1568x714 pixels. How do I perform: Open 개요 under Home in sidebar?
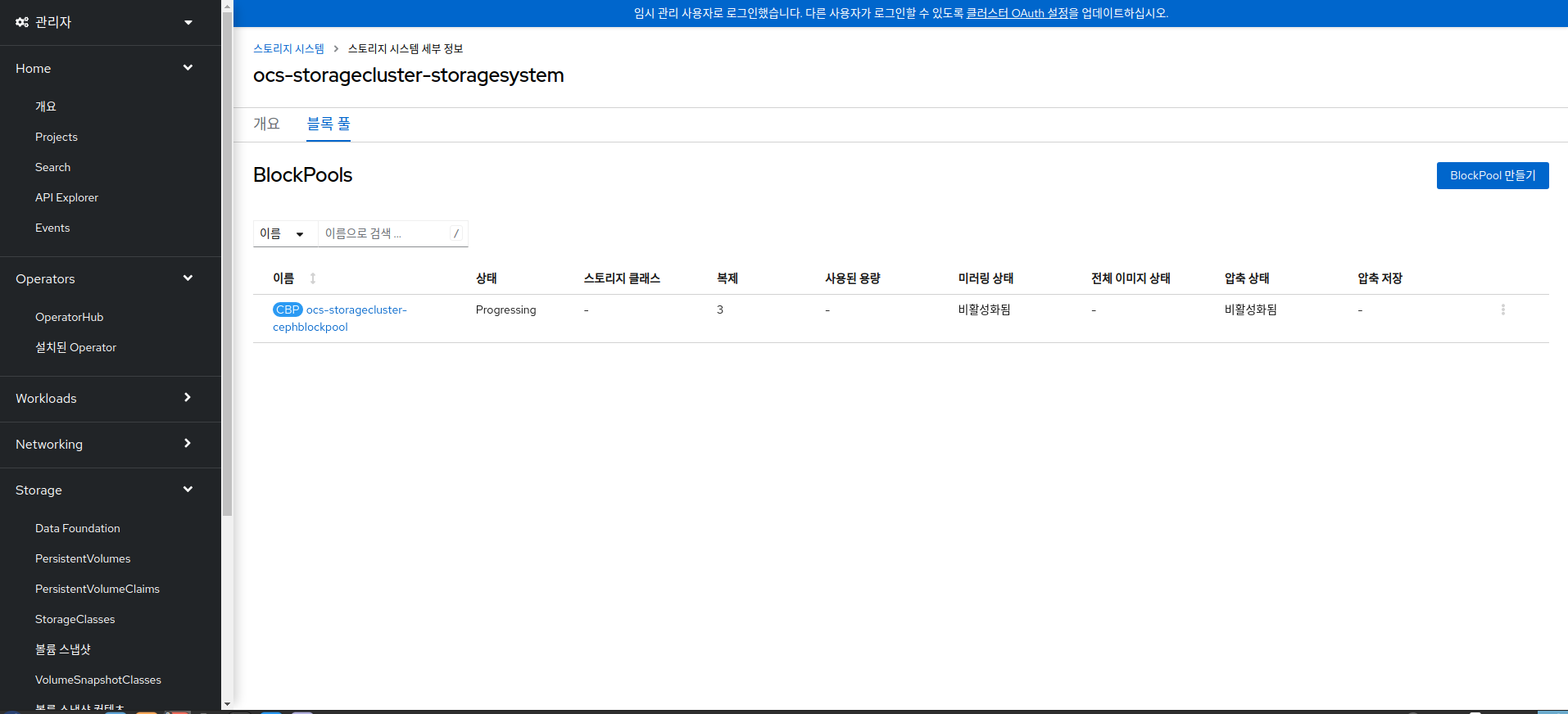click(x=46, y=106)
